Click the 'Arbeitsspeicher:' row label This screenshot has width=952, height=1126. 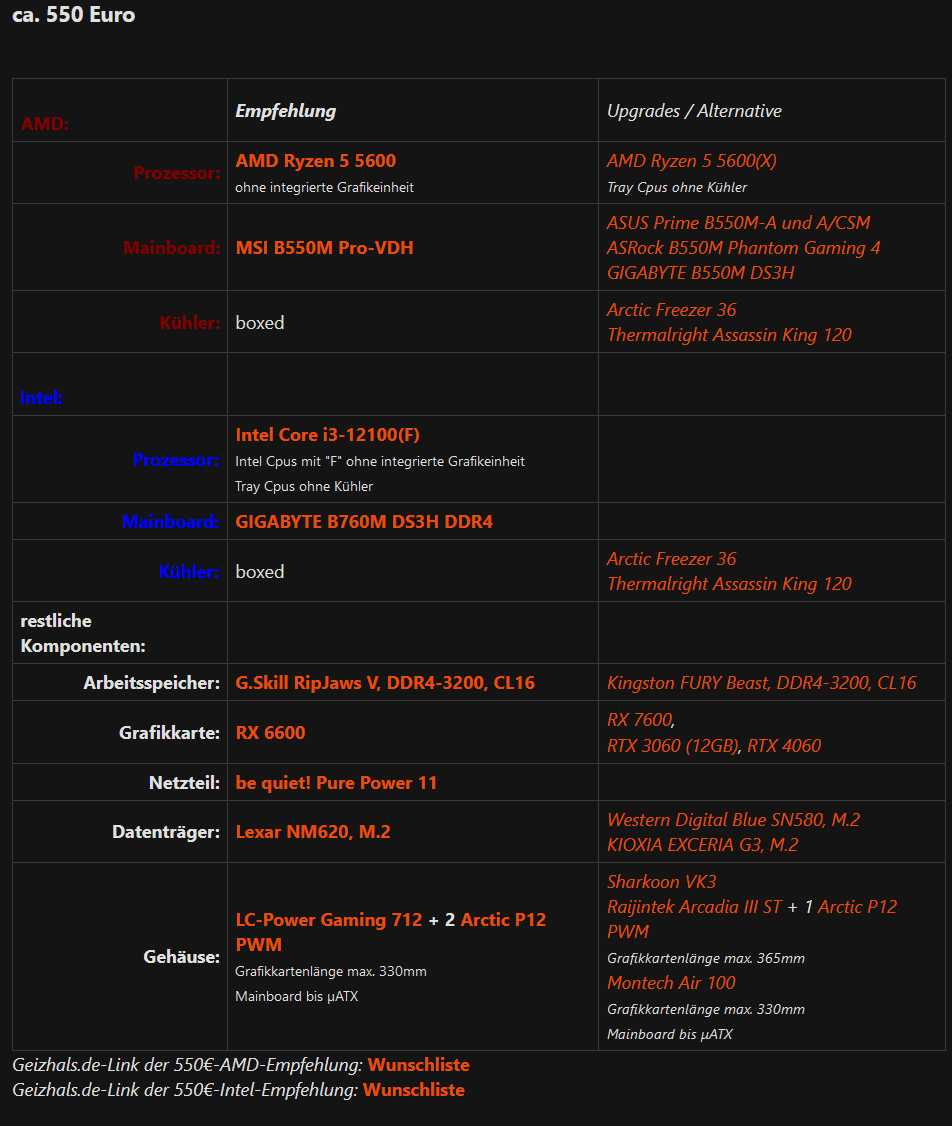coord(151,683)
